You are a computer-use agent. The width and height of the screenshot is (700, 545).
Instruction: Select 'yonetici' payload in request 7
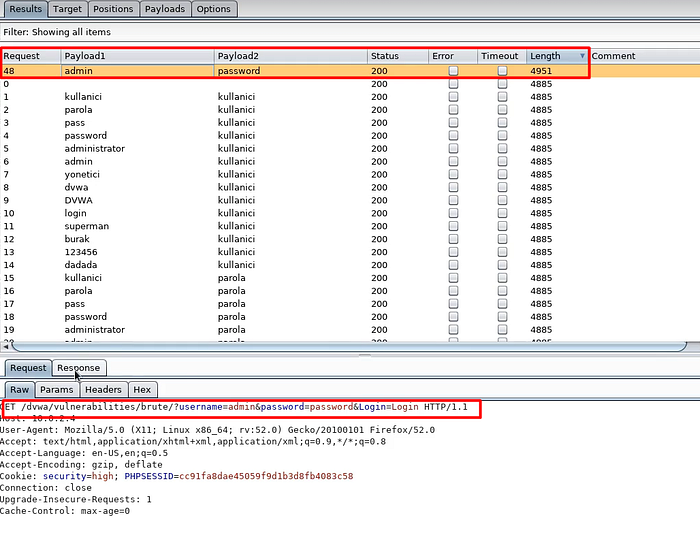(x=82, y=175)
